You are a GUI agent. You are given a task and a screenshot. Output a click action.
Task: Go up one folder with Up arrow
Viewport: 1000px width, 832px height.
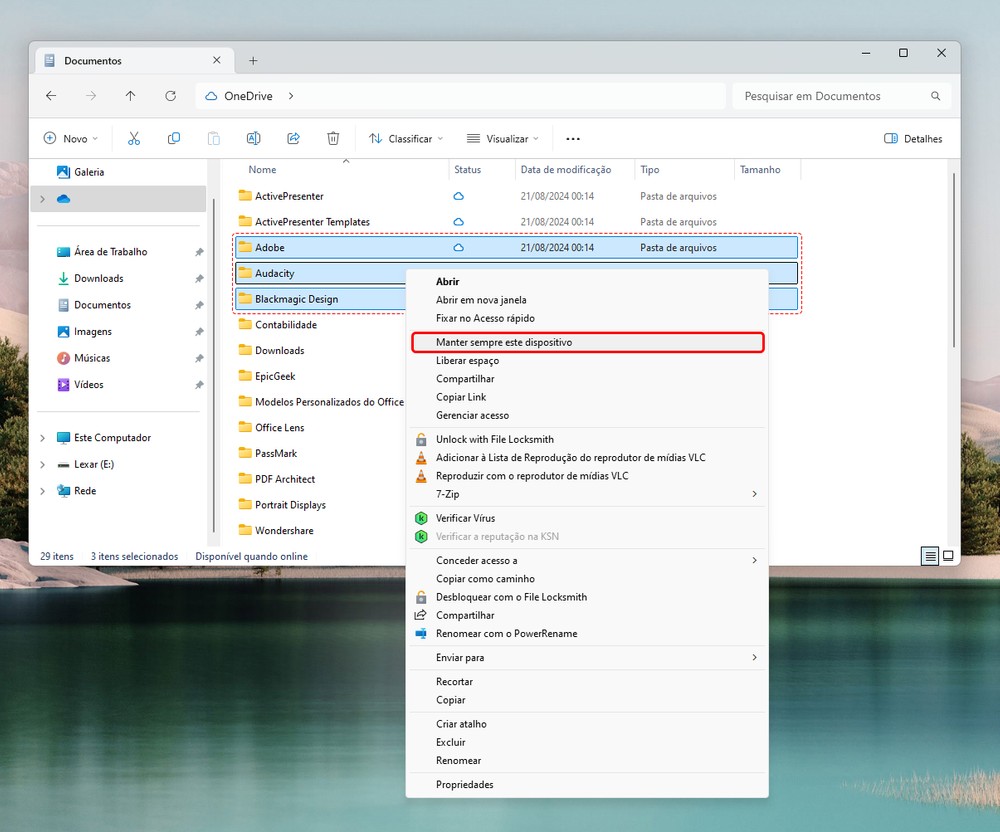130,96
